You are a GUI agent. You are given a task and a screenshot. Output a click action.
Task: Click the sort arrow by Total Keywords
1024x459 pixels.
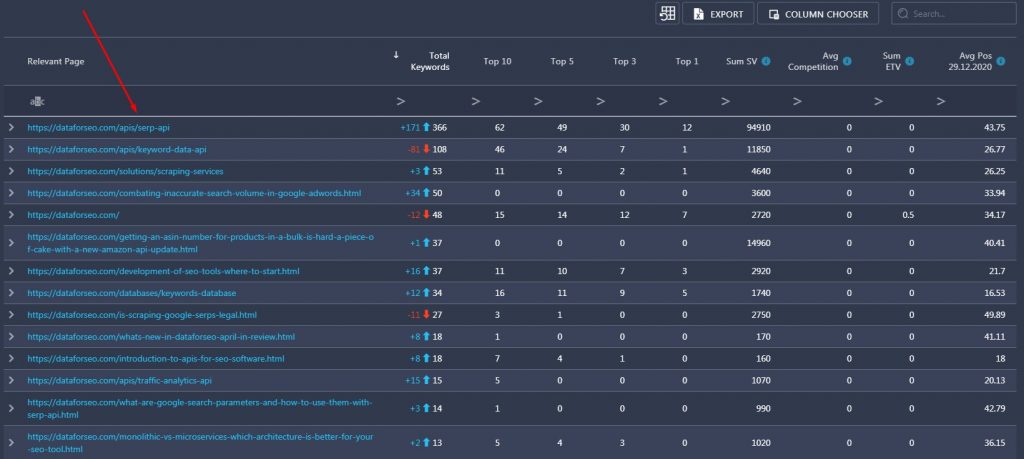click(x=396, y=55)
